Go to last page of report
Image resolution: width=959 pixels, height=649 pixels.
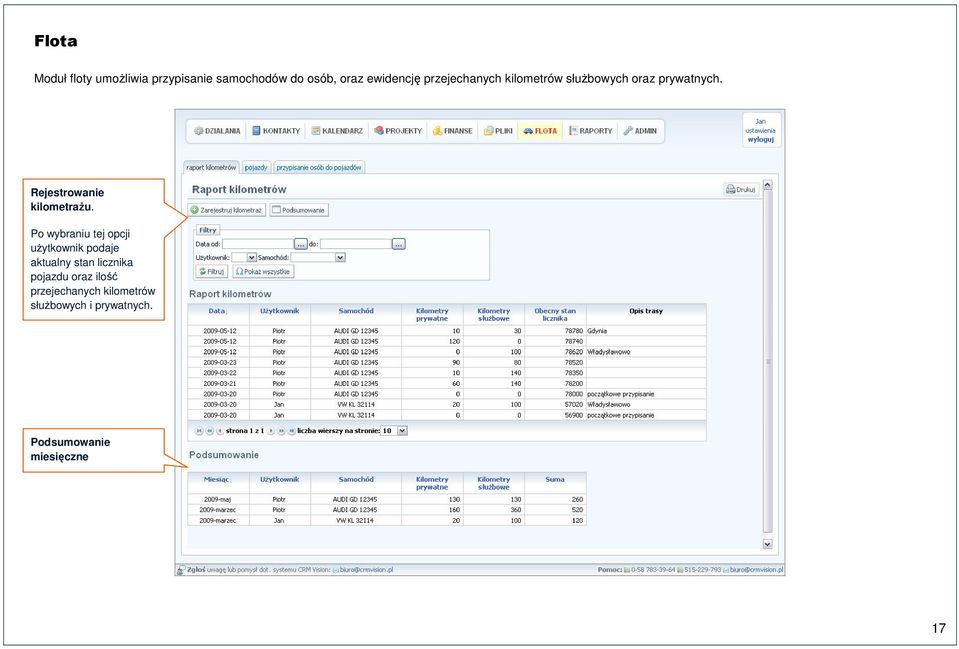click(292, 431)
